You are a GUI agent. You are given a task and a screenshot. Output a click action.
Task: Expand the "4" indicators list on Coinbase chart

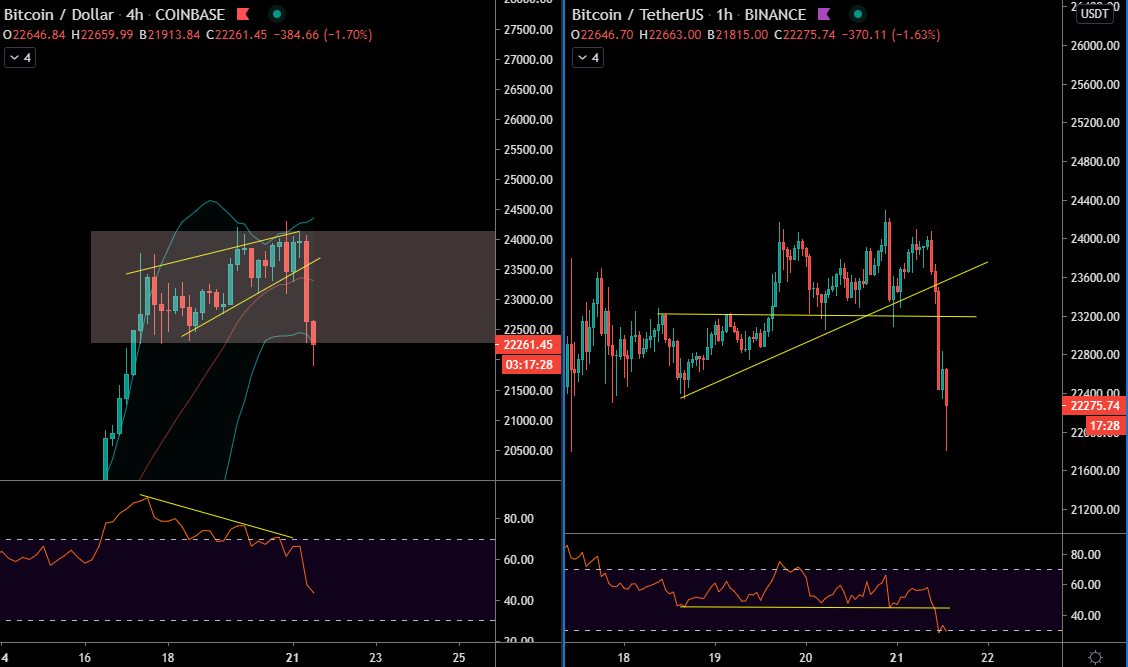tap(19, 57)
